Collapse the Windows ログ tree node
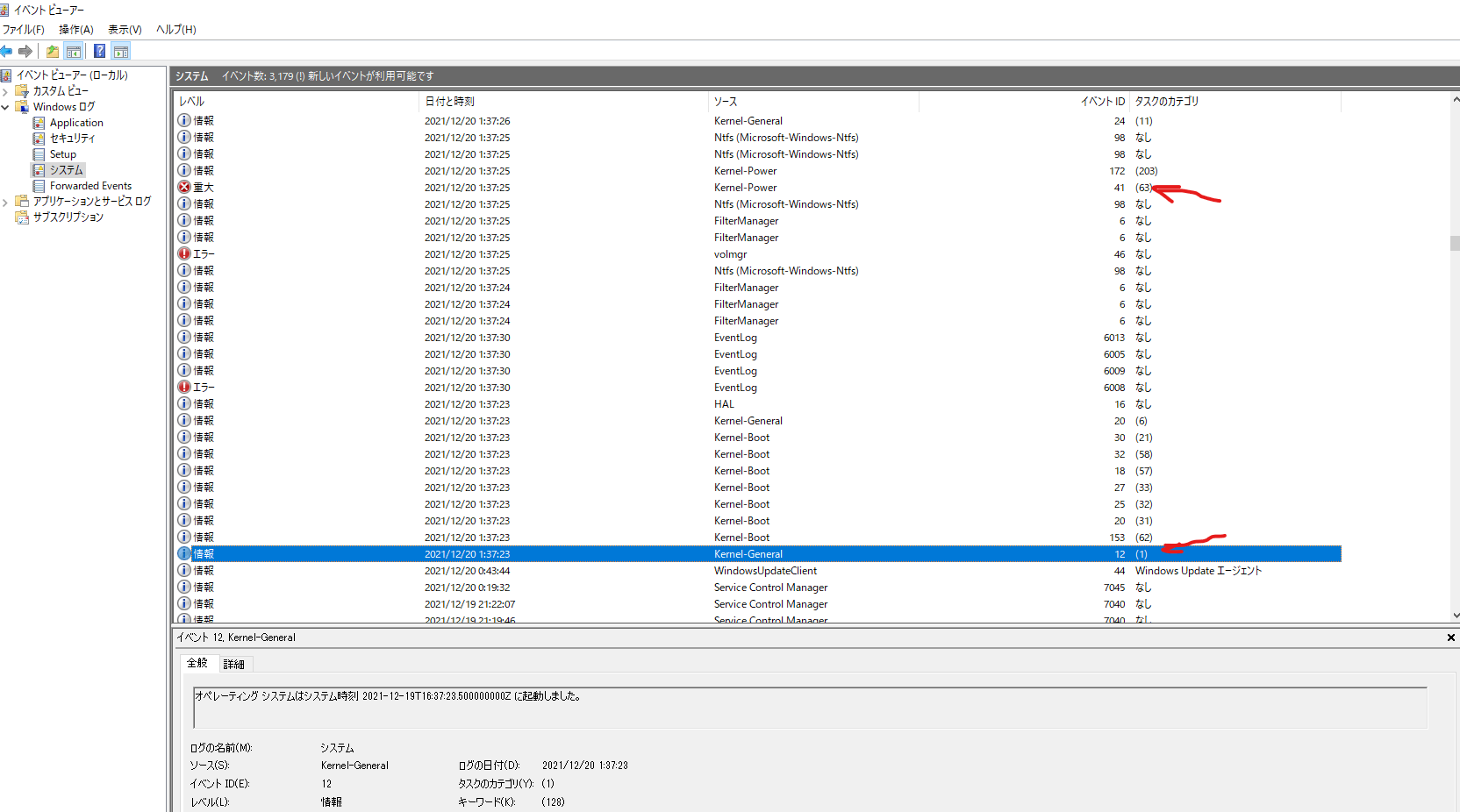The width and height of the screenshot is (1460, 812). tap(5, 107)
